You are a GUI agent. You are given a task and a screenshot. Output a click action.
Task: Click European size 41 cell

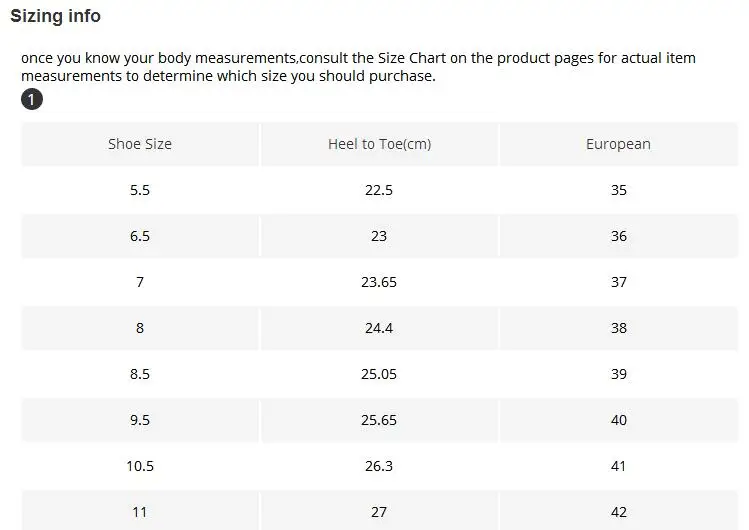coord(618,466)
